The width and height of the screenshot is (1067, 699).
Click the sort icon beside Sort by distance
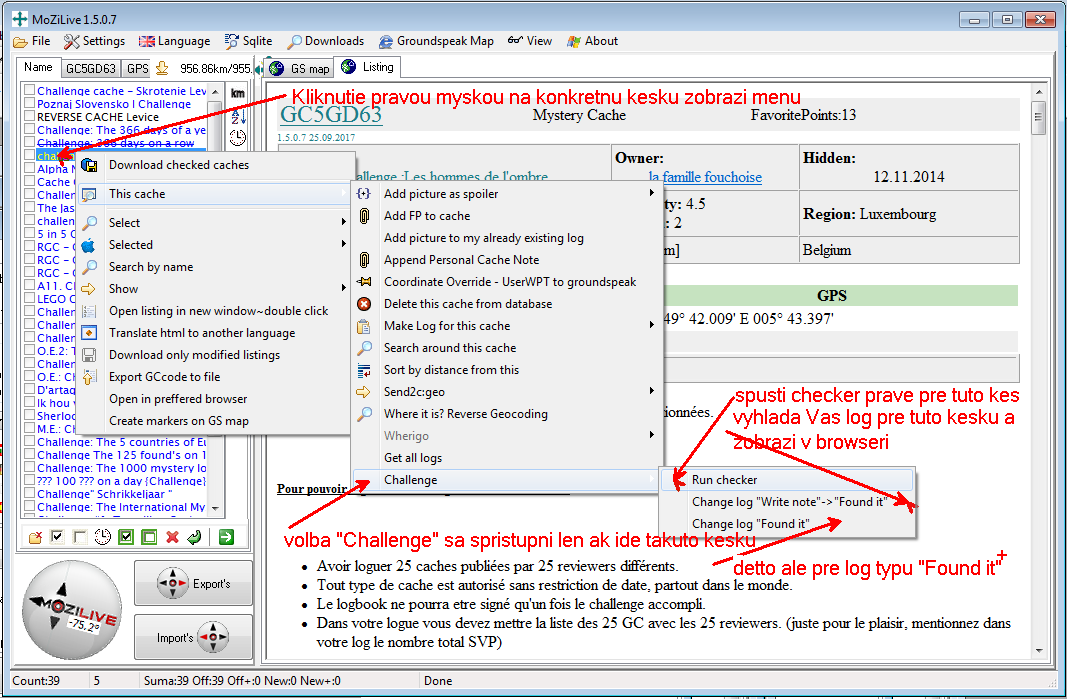(364, 370)
